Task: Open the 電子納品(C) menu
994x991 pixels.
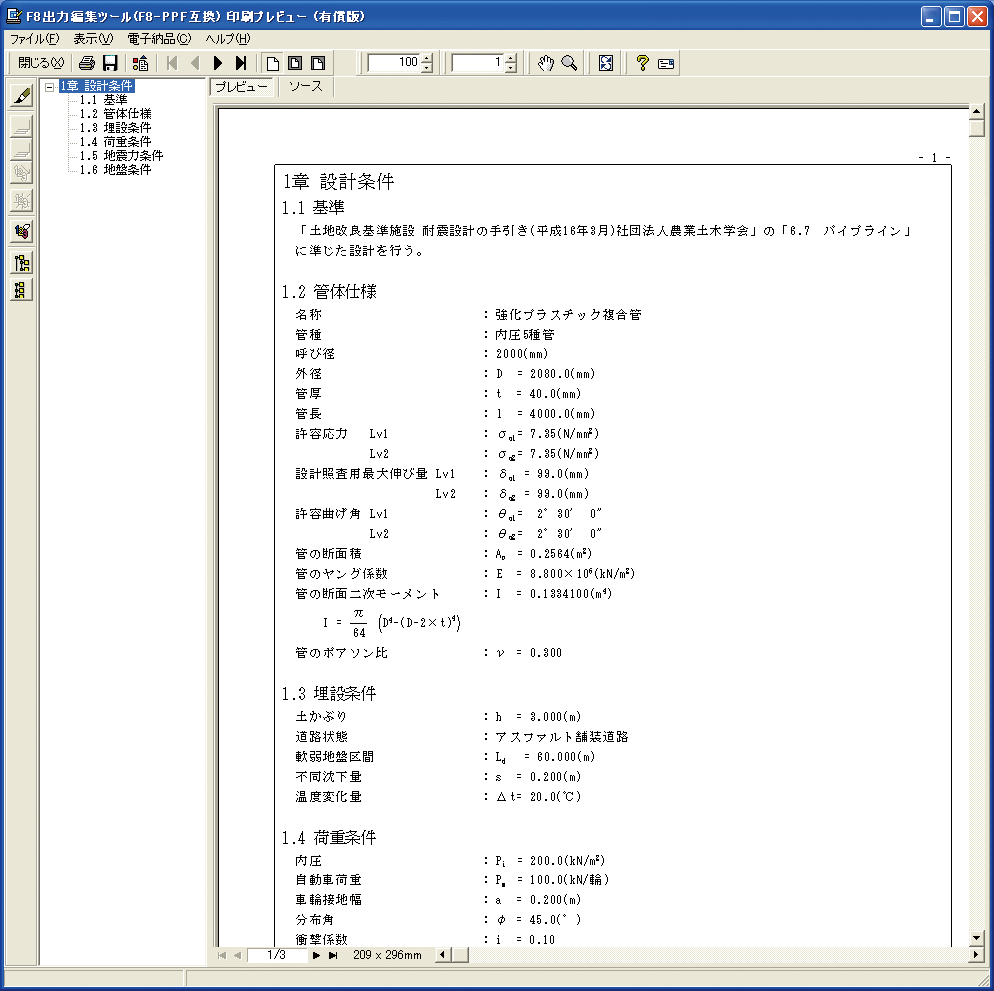Action: [159, 39]
